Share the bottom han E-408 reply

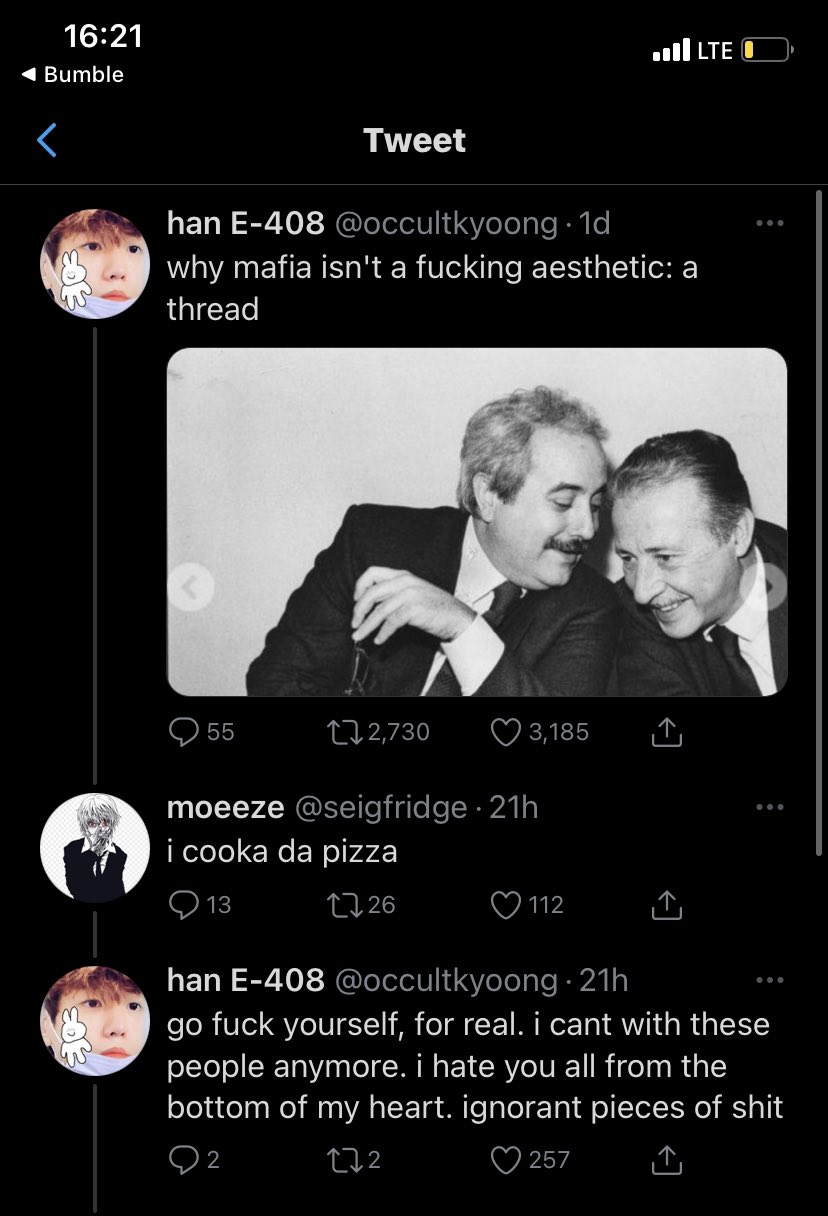[x=666, y=1160]
